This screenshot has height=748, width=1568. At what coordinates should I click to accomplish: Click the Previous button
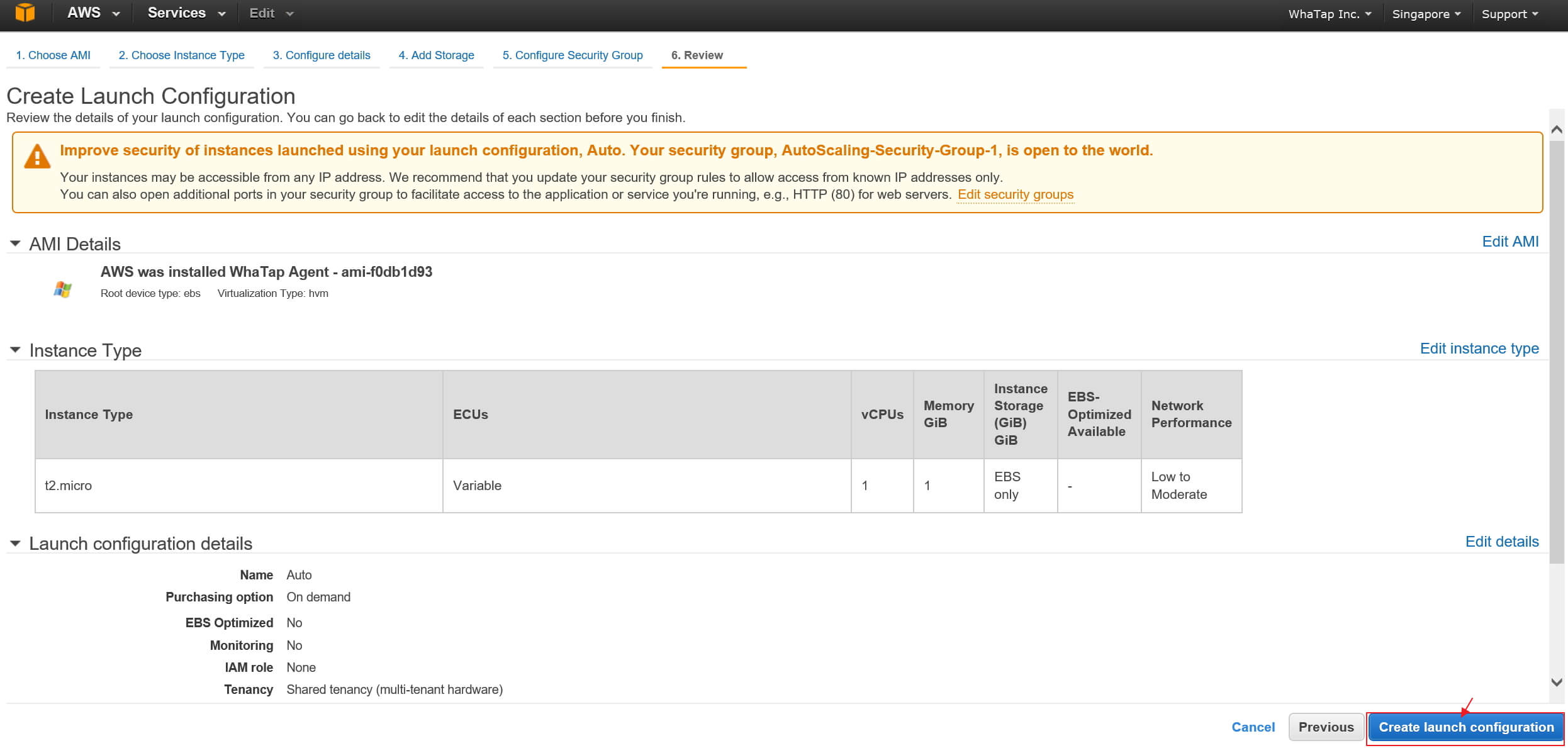pyautogui.click(x=1326, y=727)
